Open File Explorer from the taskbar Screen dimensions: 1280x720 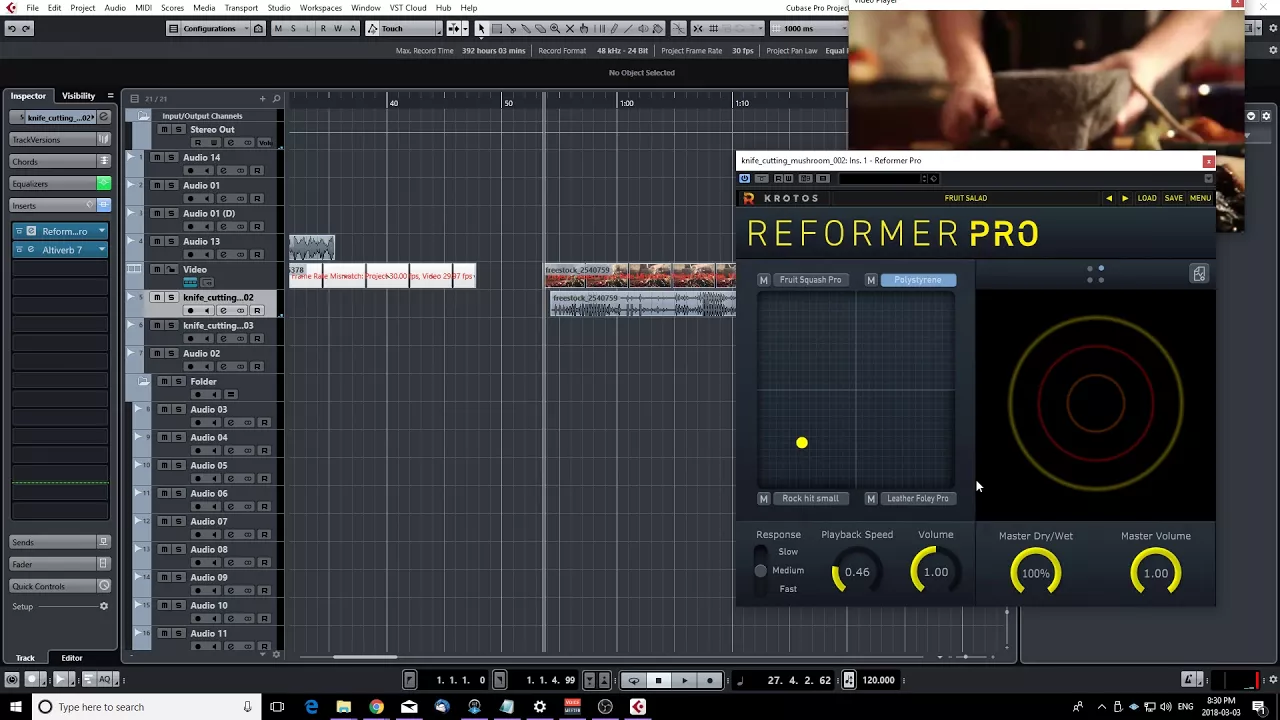point(344,707)
